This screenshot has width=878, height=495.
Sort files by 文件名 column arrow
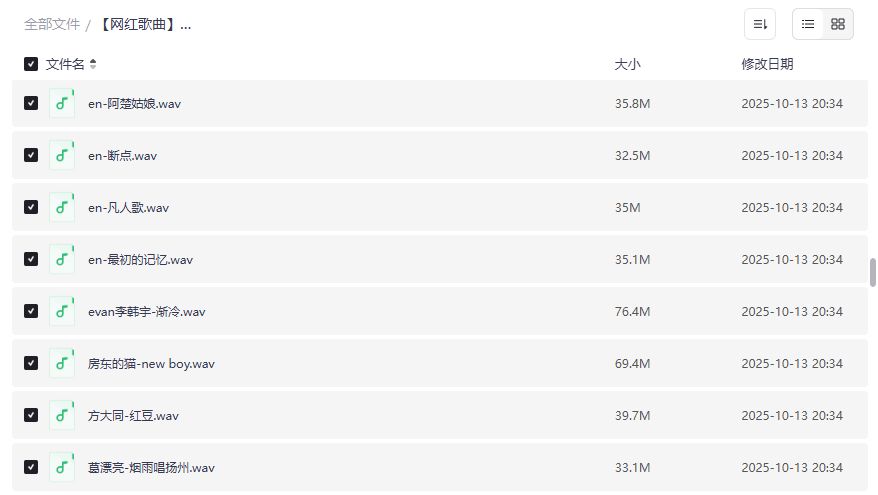tap(93, 64)
